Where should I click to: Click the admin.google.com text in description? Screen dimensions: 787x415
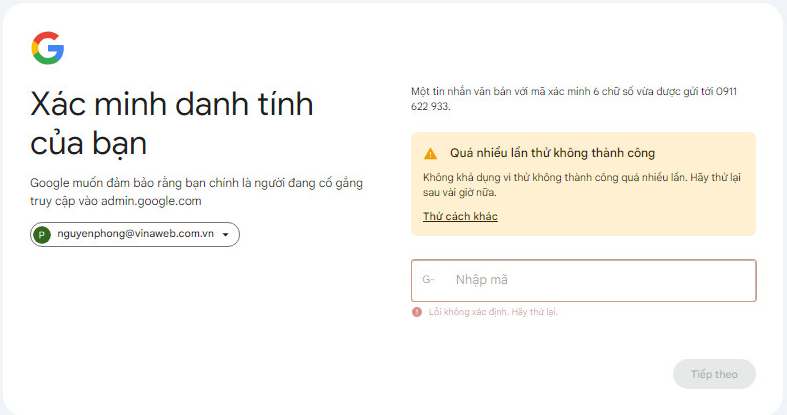(151, 201)
